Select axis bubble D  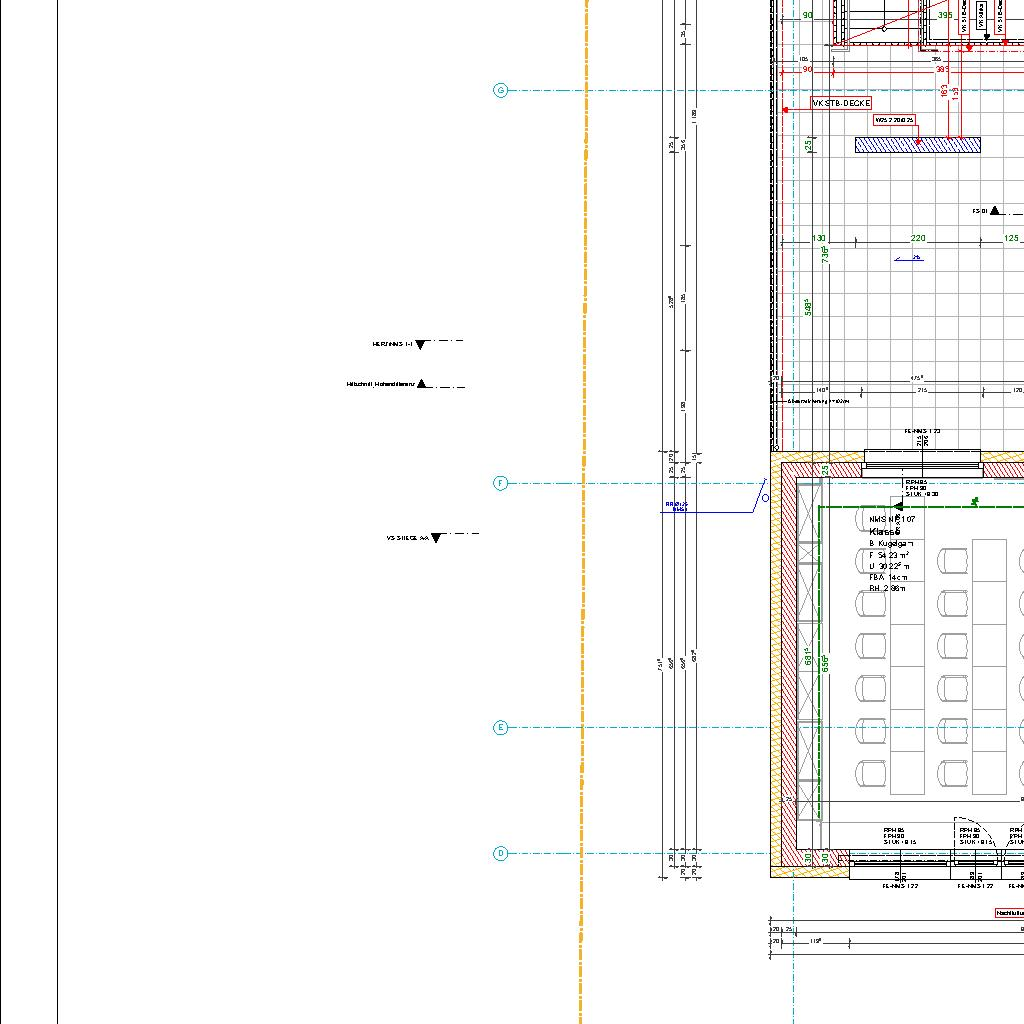point(501,853)
